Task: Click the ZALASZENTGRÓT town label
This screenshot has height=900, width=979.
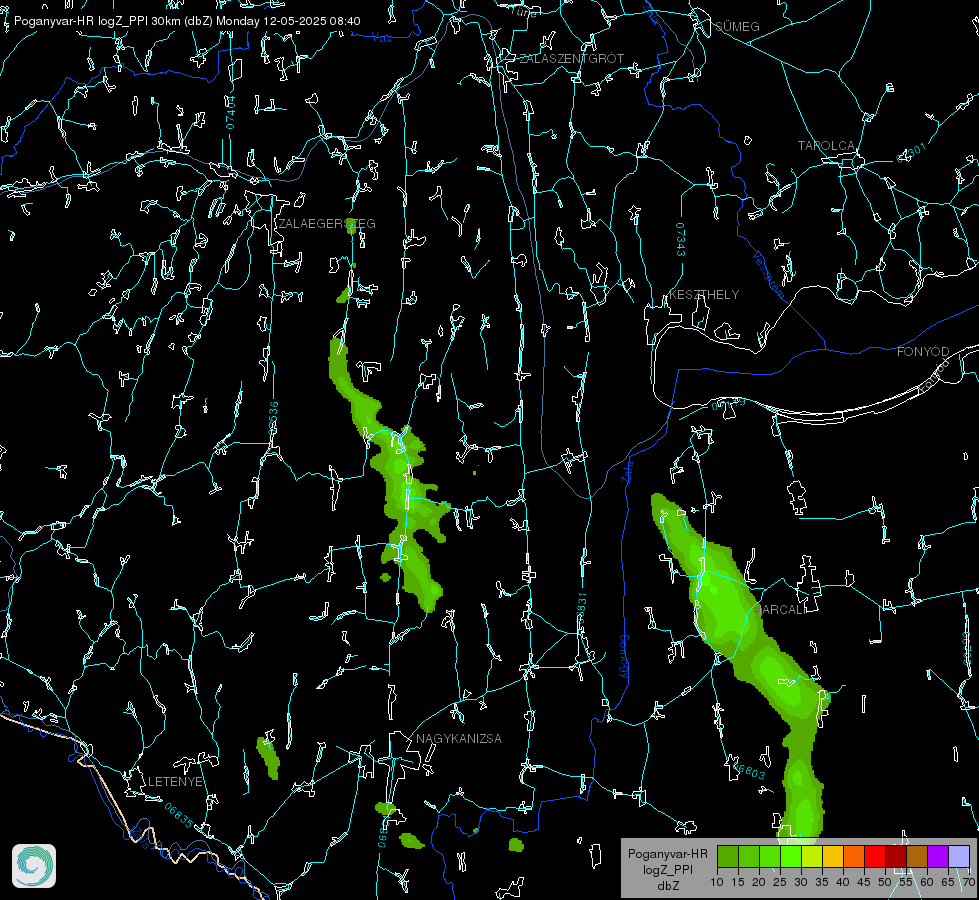Action: 571,59
